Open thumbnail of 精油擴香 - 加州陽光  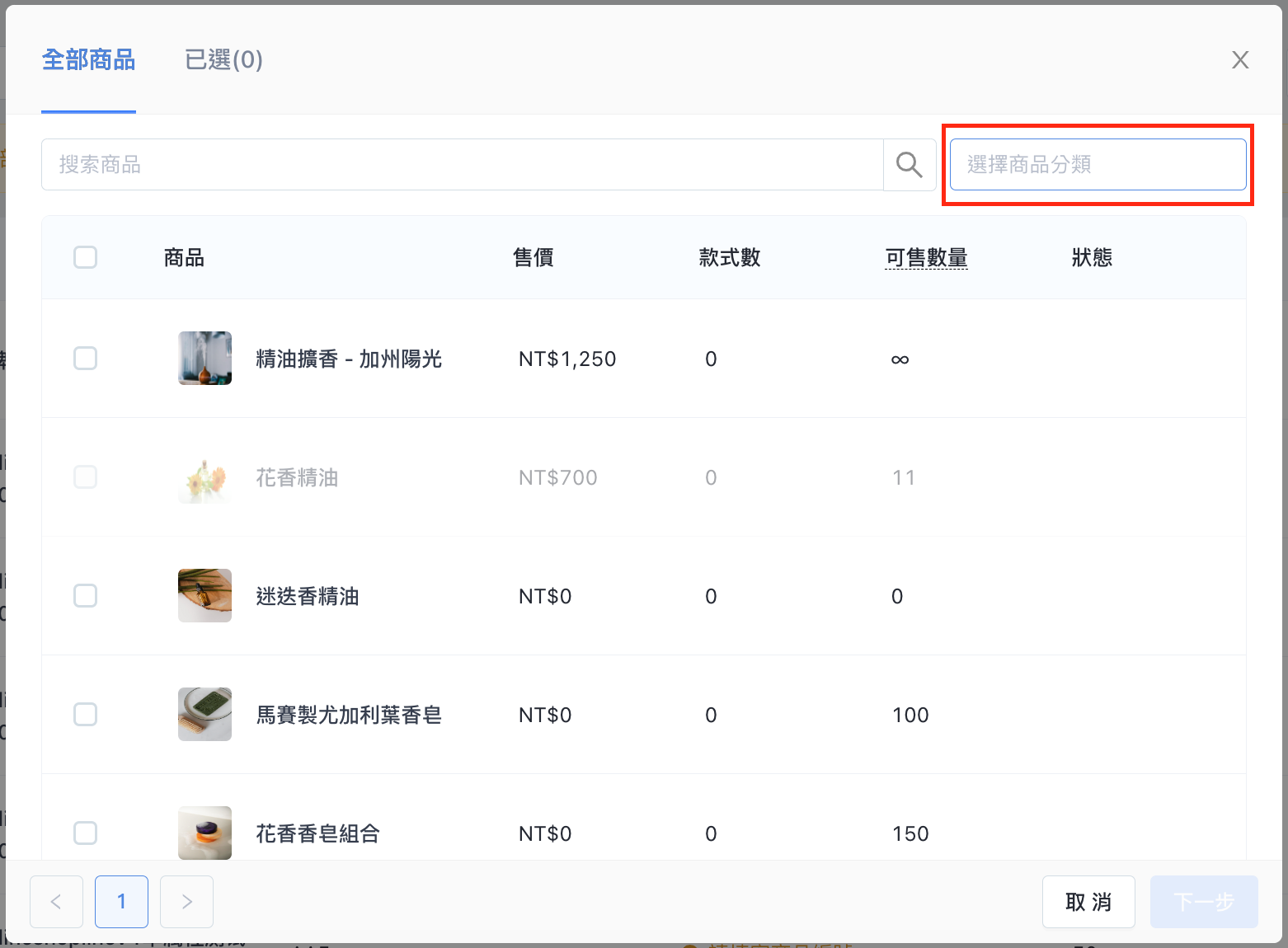point(204,359)
